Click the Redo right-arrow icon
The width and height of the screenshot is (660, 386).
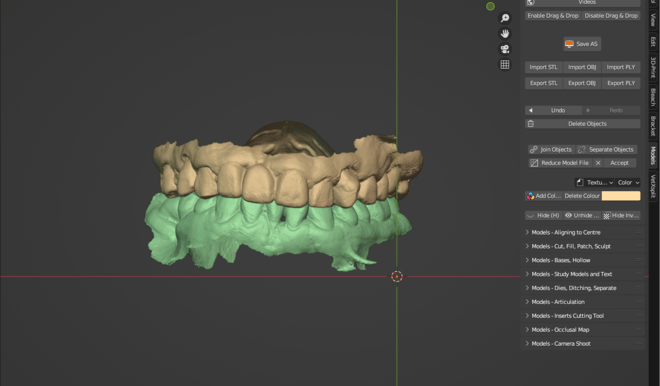588,110
